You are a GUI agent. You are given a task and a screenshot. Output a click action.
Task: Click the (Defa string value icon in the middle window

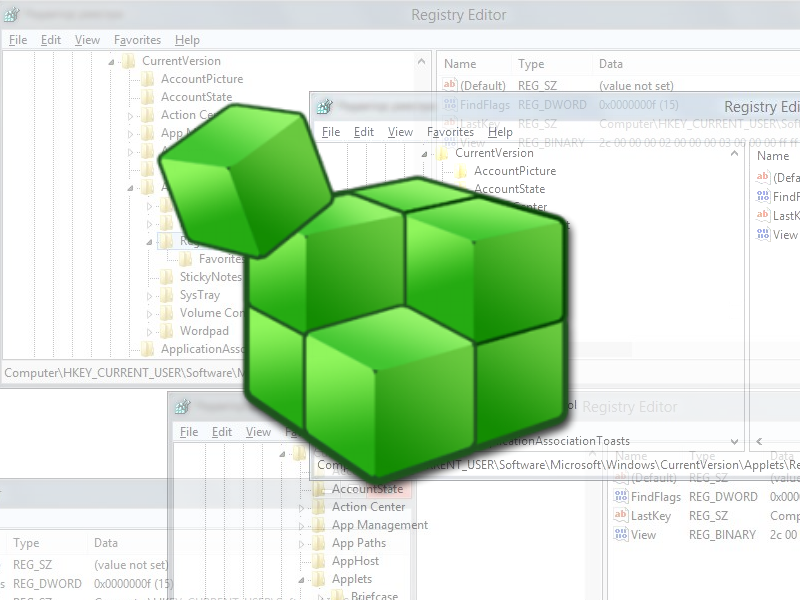(763, 177)
